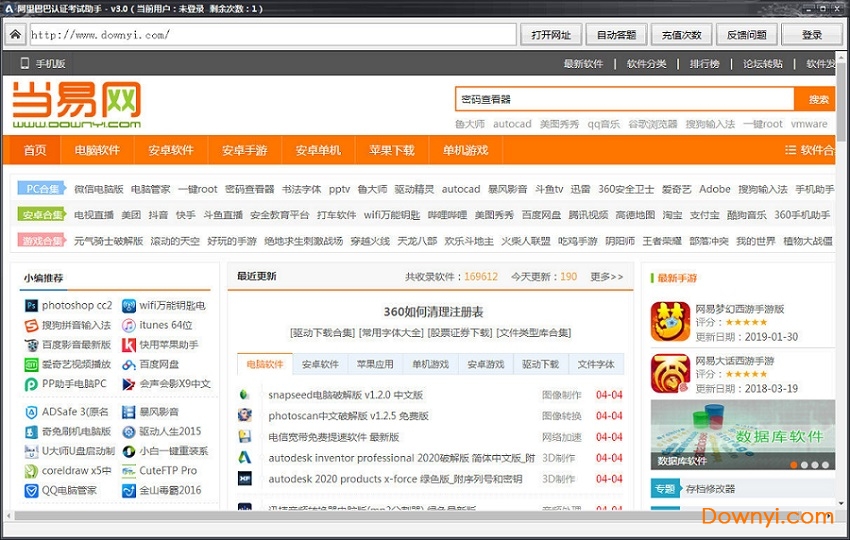This screenshot has width=850, height=540.
Task: Click the Autodesk Inventor list icon
Action: click(x=245, y=458)
